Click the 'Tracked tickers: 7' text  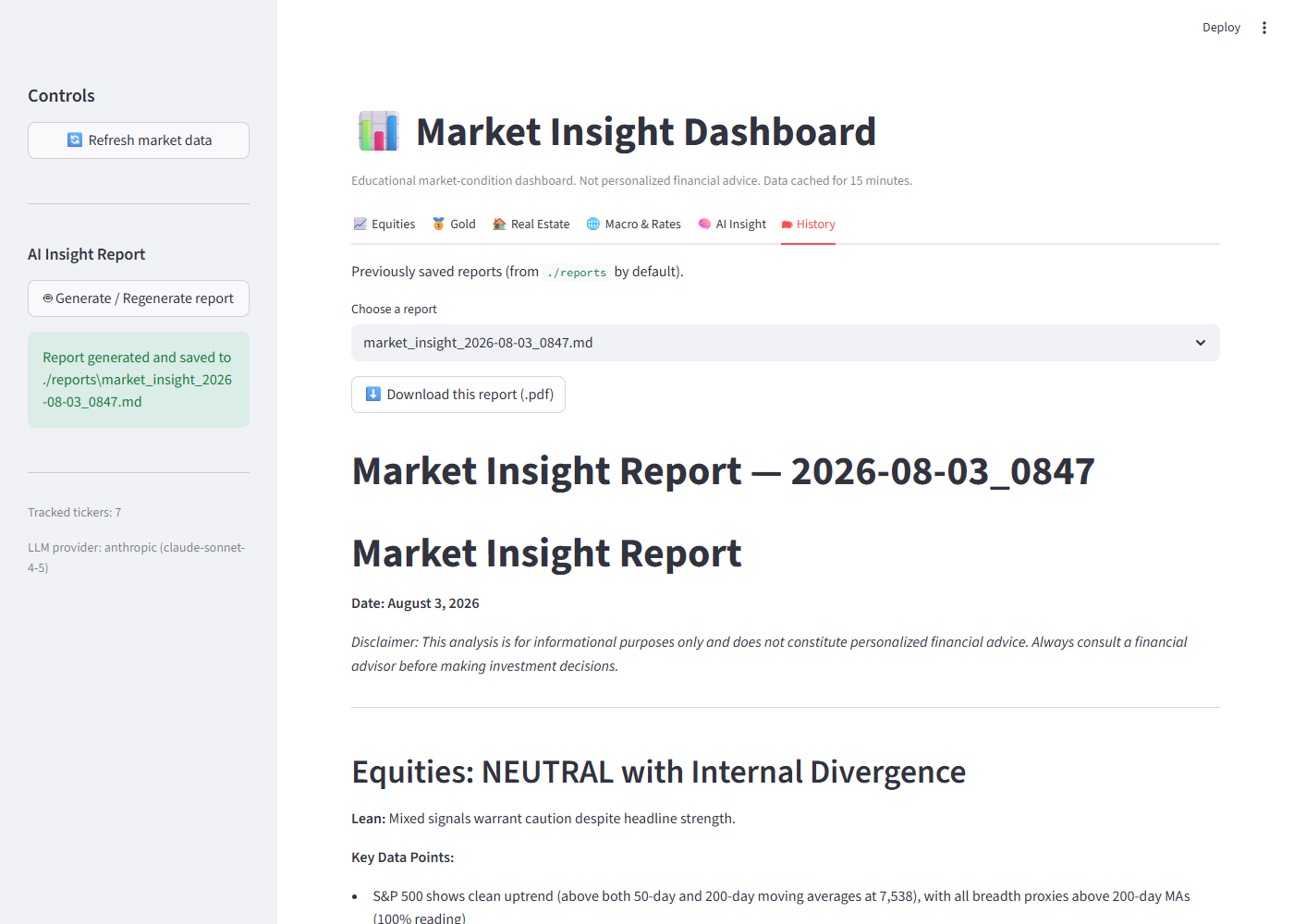75,513
